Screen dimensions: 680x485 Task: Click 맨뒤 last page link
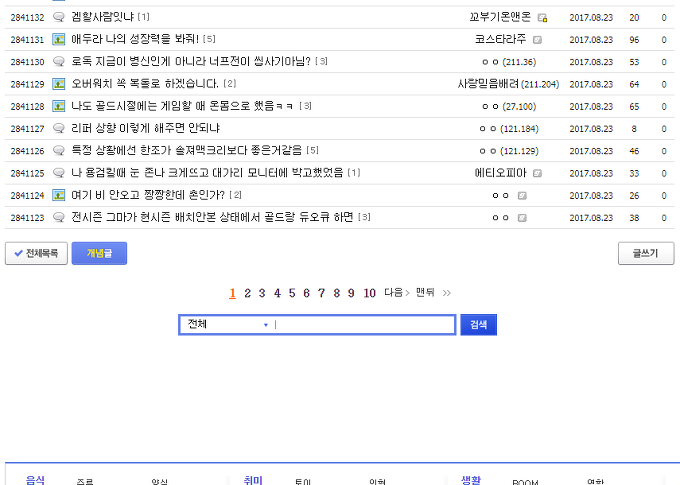coord(425,292)
